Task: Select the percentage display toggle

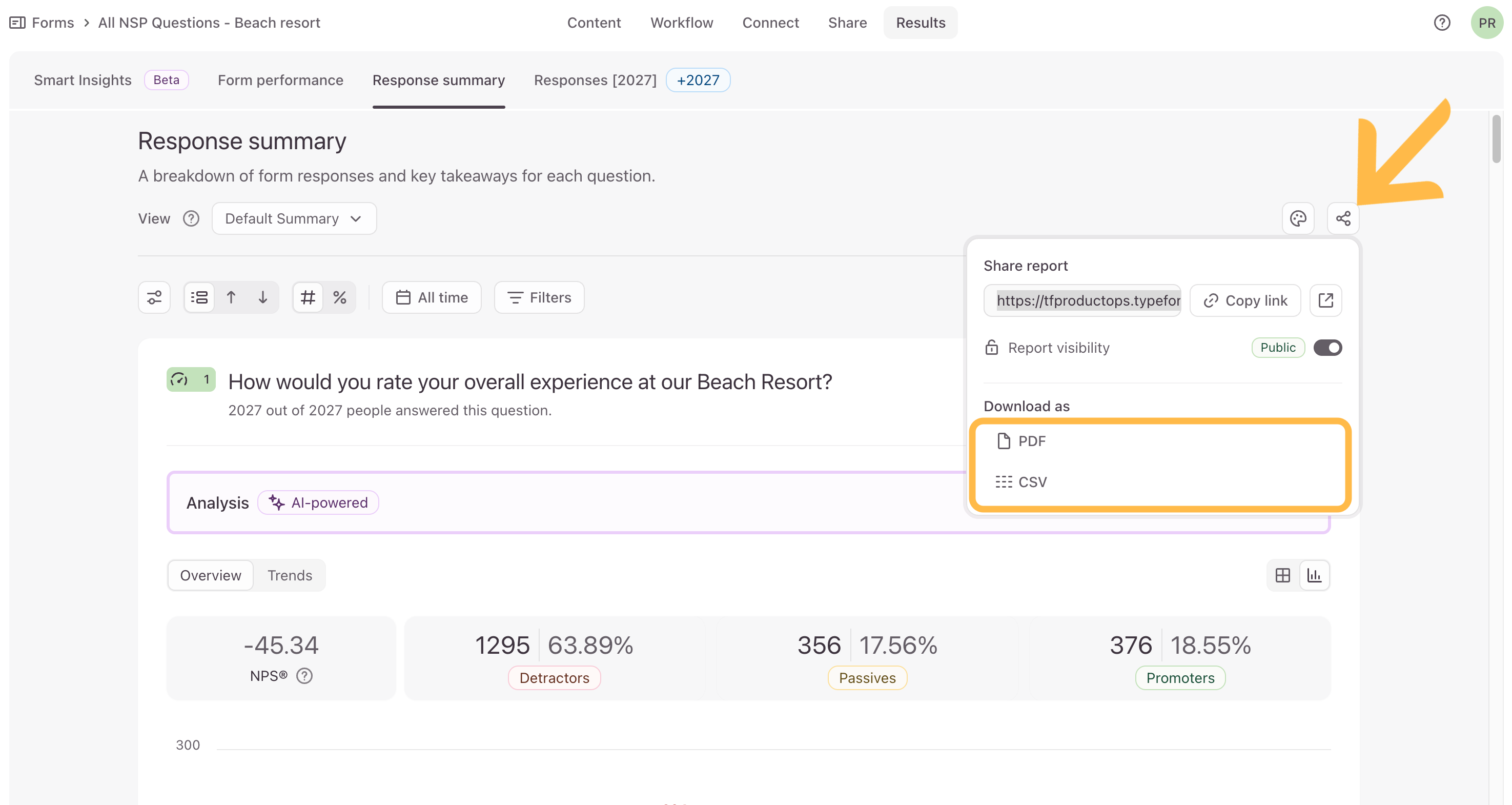Action: click(340, 298)
